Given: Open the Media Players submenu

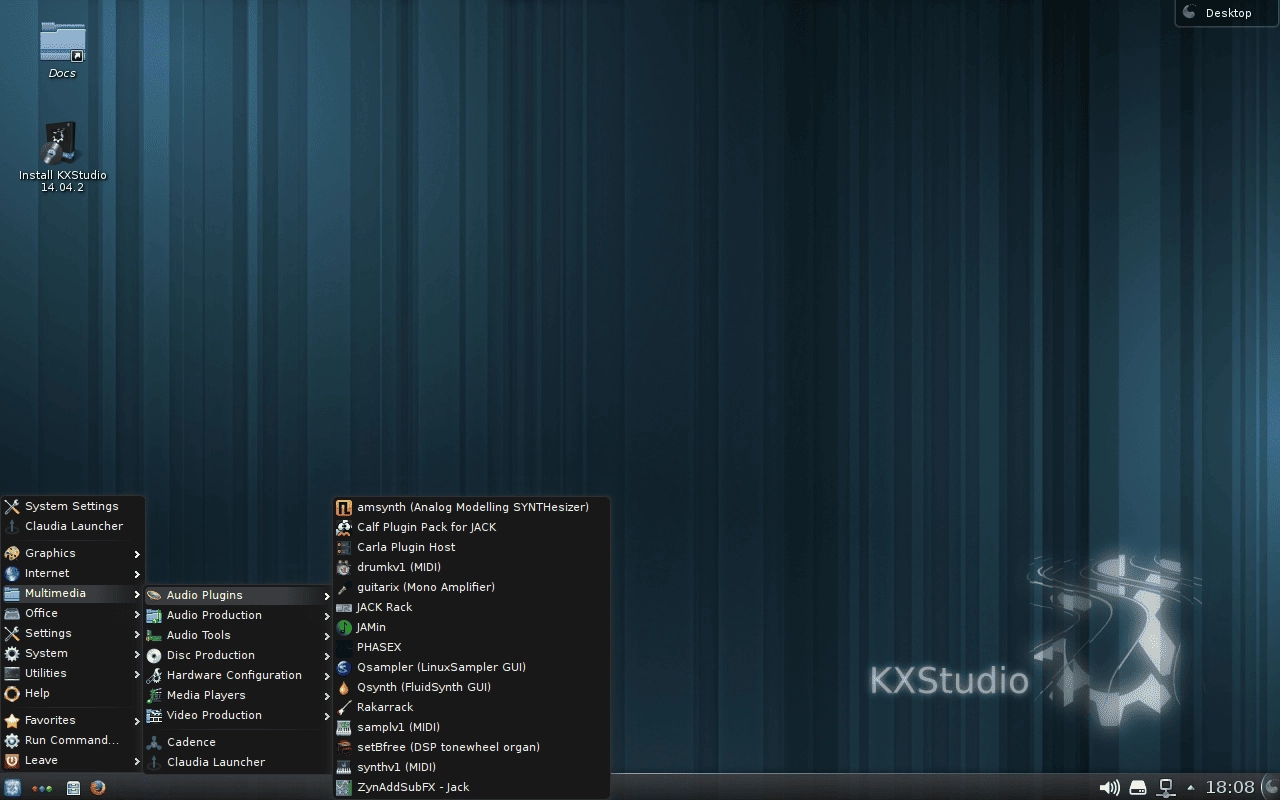Looking at the screenshot, I should click(x=238, y=695).
